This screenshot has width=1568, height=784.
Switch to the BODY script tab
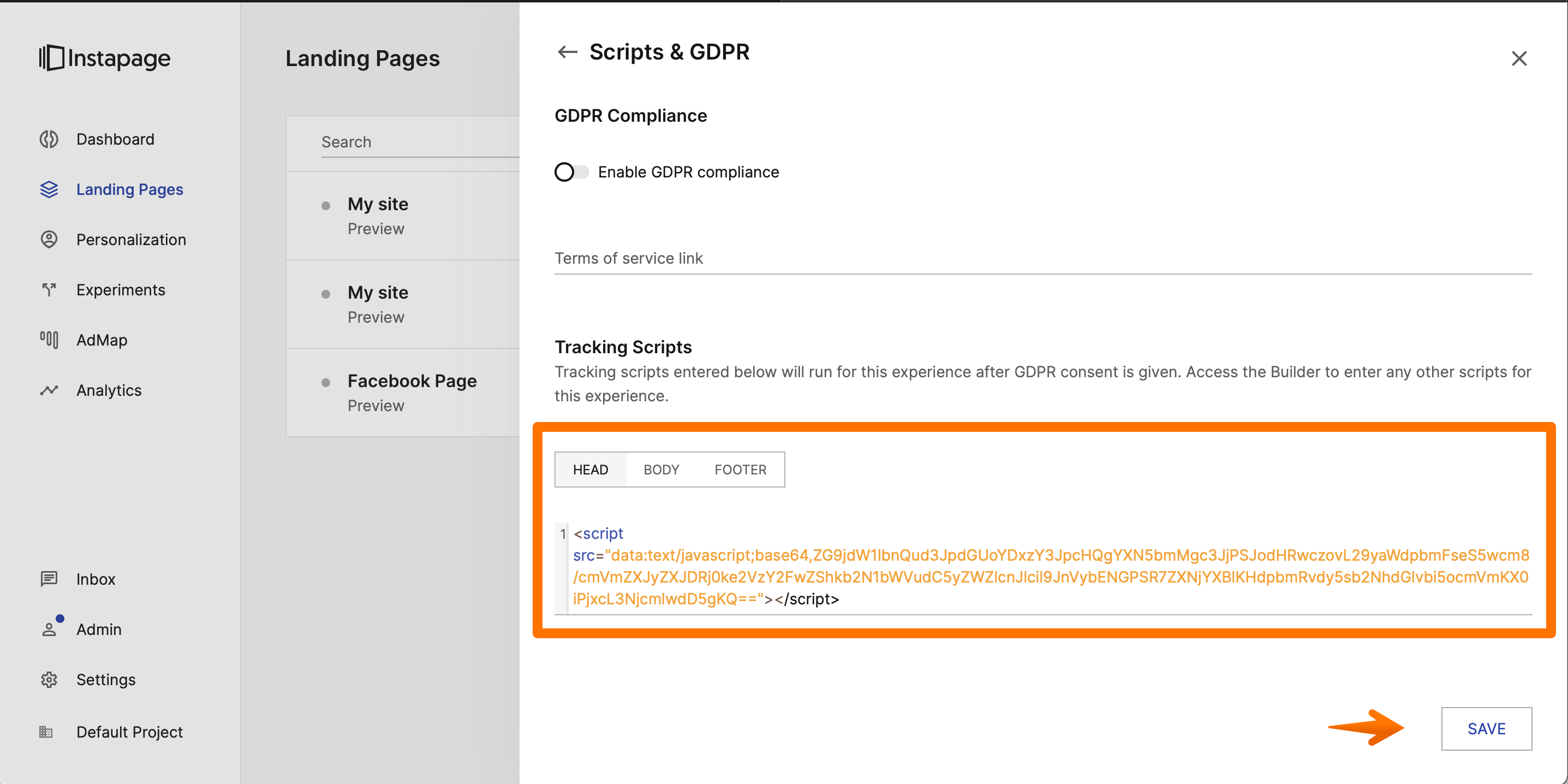click(x=661, y=470)
